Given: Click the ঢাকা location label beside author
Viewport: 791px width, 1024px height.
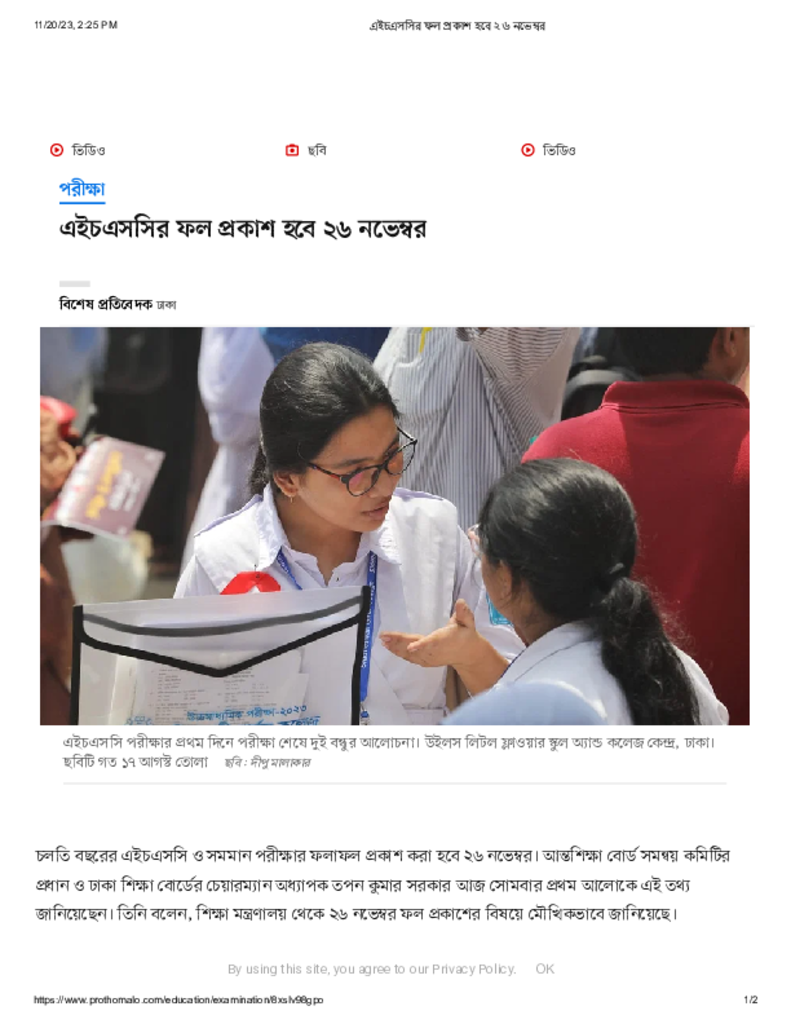Looking at the screenshot, I should (167, 305).
